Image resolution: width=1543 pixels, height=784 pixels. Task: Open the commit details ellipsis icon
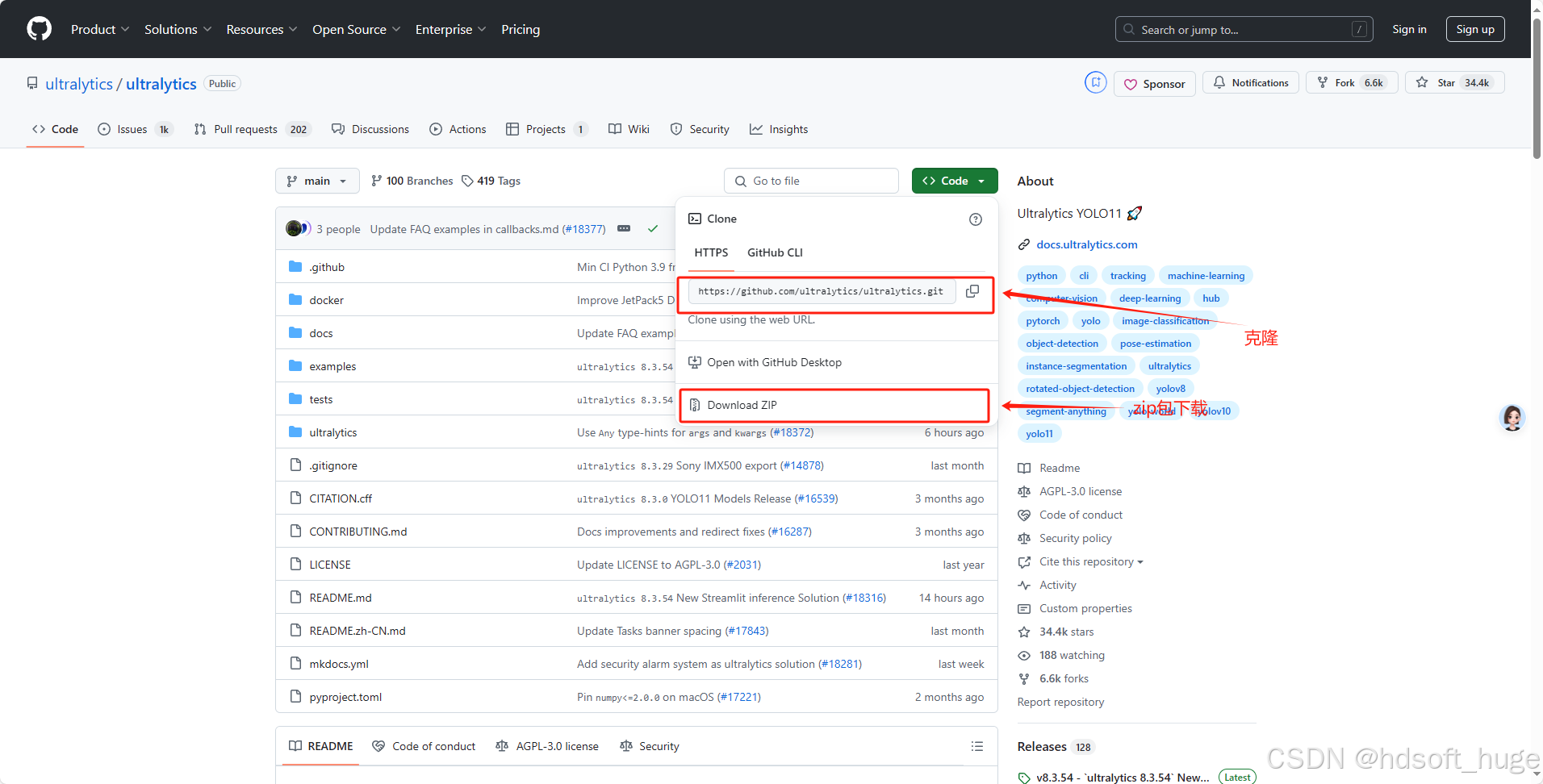[624, 229]
